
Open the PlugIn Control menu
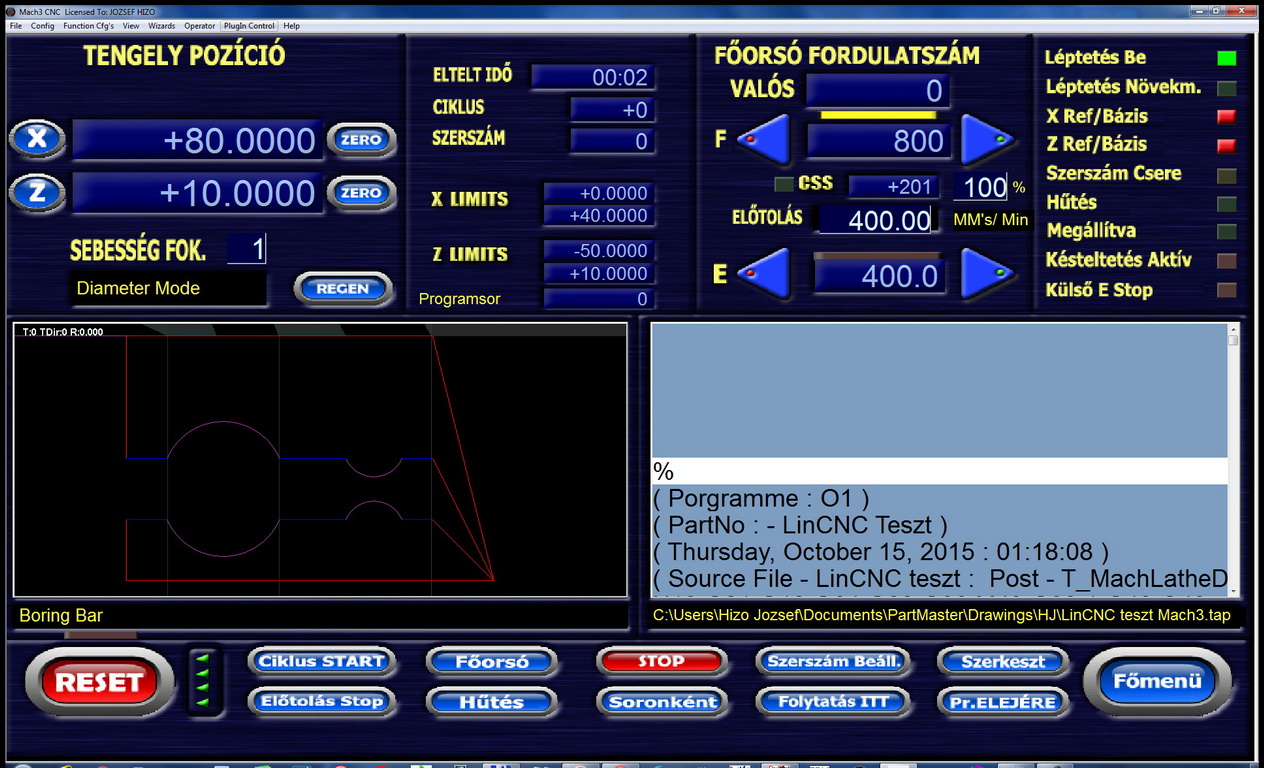(x=249, y=26)
